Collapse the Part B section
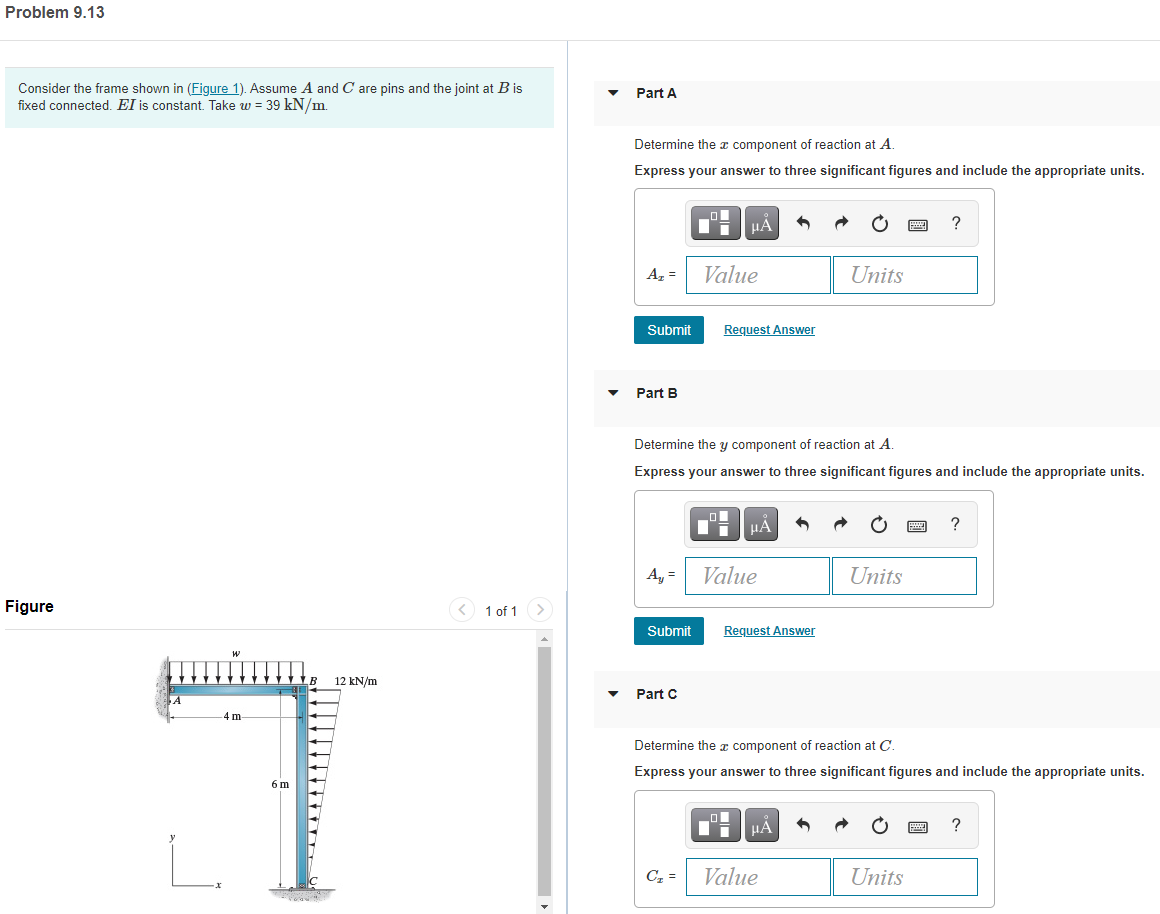 pyautogui.click(x=613, y=393)
